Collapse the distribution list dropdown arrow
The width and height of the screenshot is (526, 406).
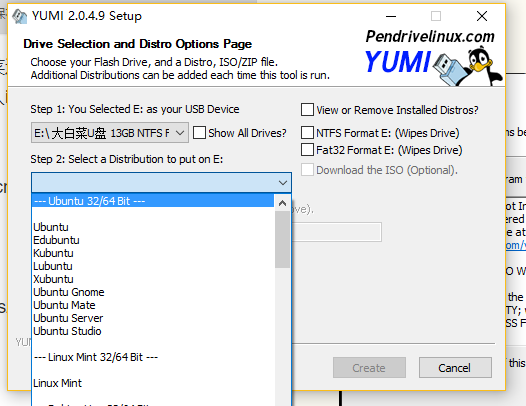(283, 183)
